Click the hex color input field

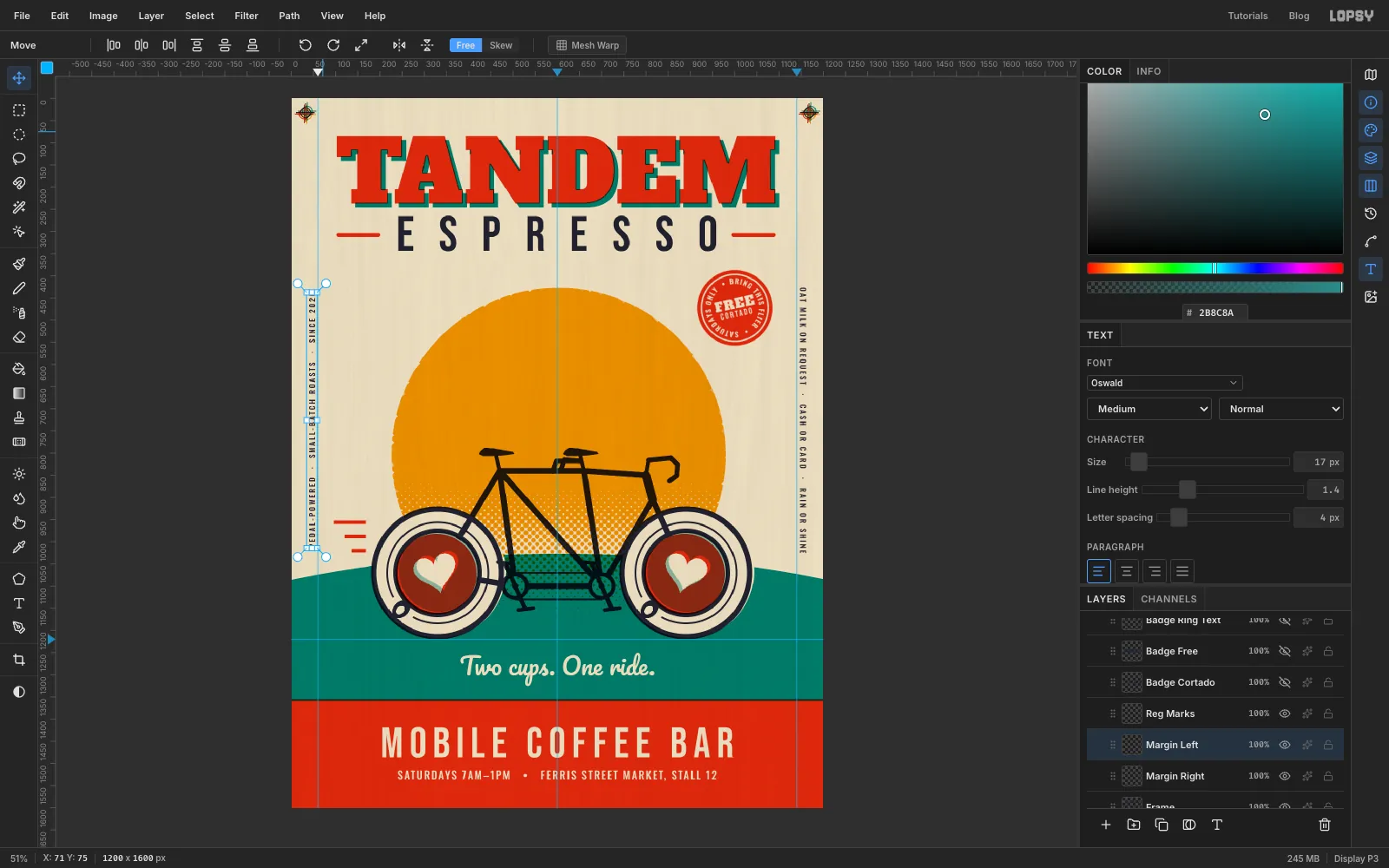point(1215,312)
